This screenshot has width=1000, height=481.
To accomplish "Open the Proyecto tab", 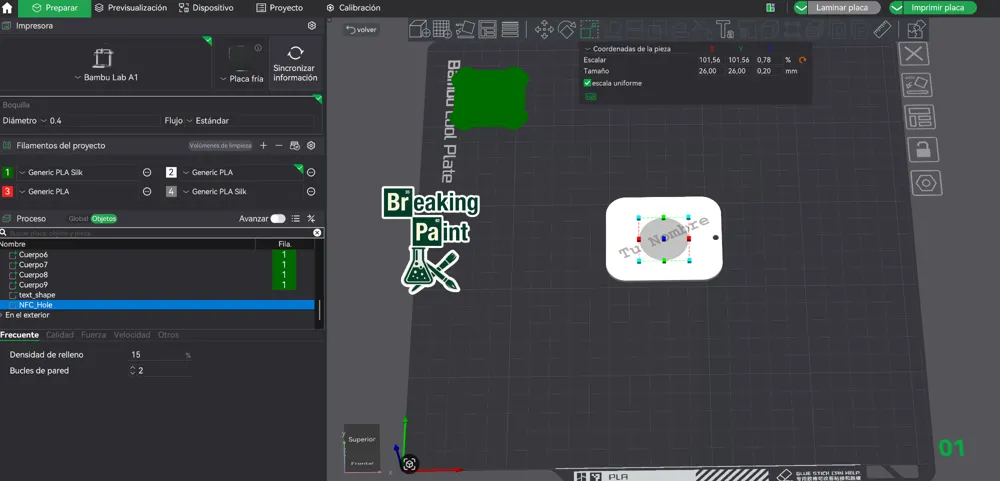I will 279,8.
